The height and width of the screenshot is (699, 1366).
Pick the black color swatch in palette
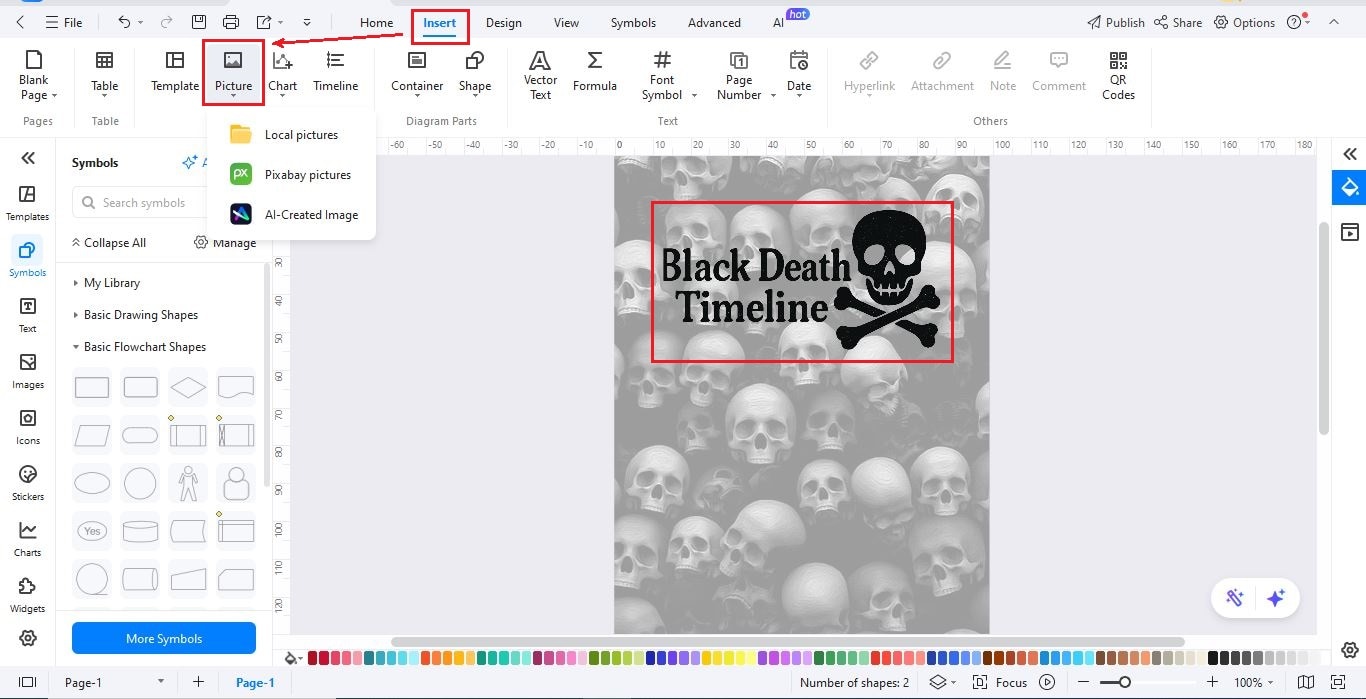coord(1213,658)
